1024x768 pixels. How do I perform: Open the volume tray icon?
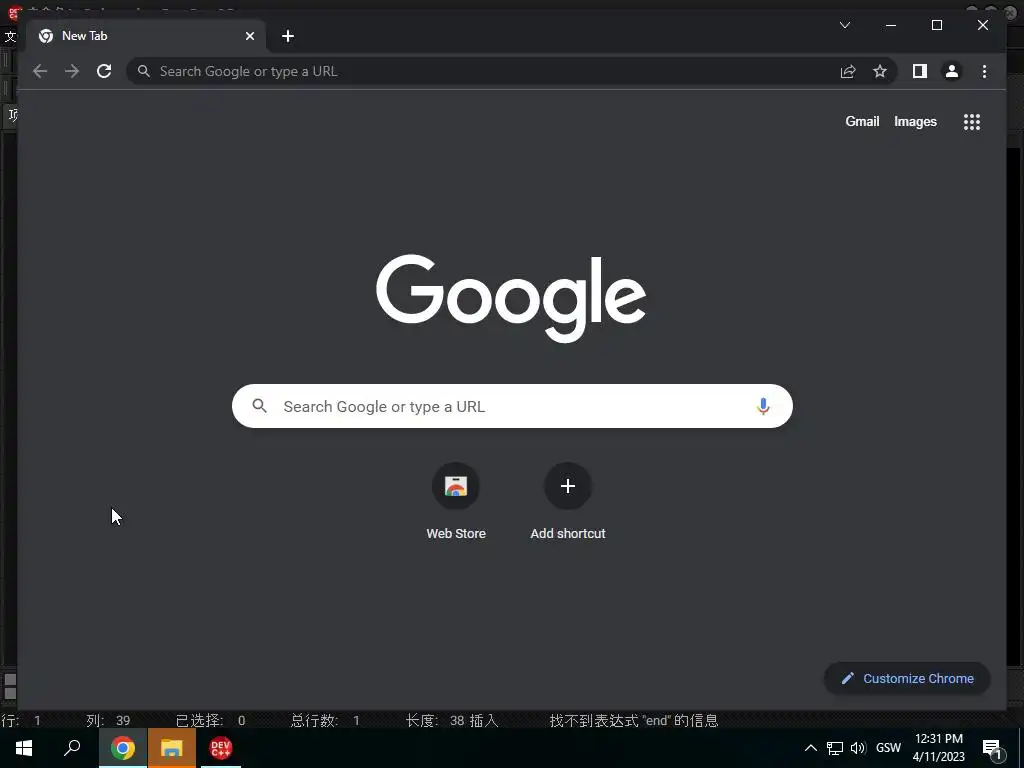pos(858,748)
